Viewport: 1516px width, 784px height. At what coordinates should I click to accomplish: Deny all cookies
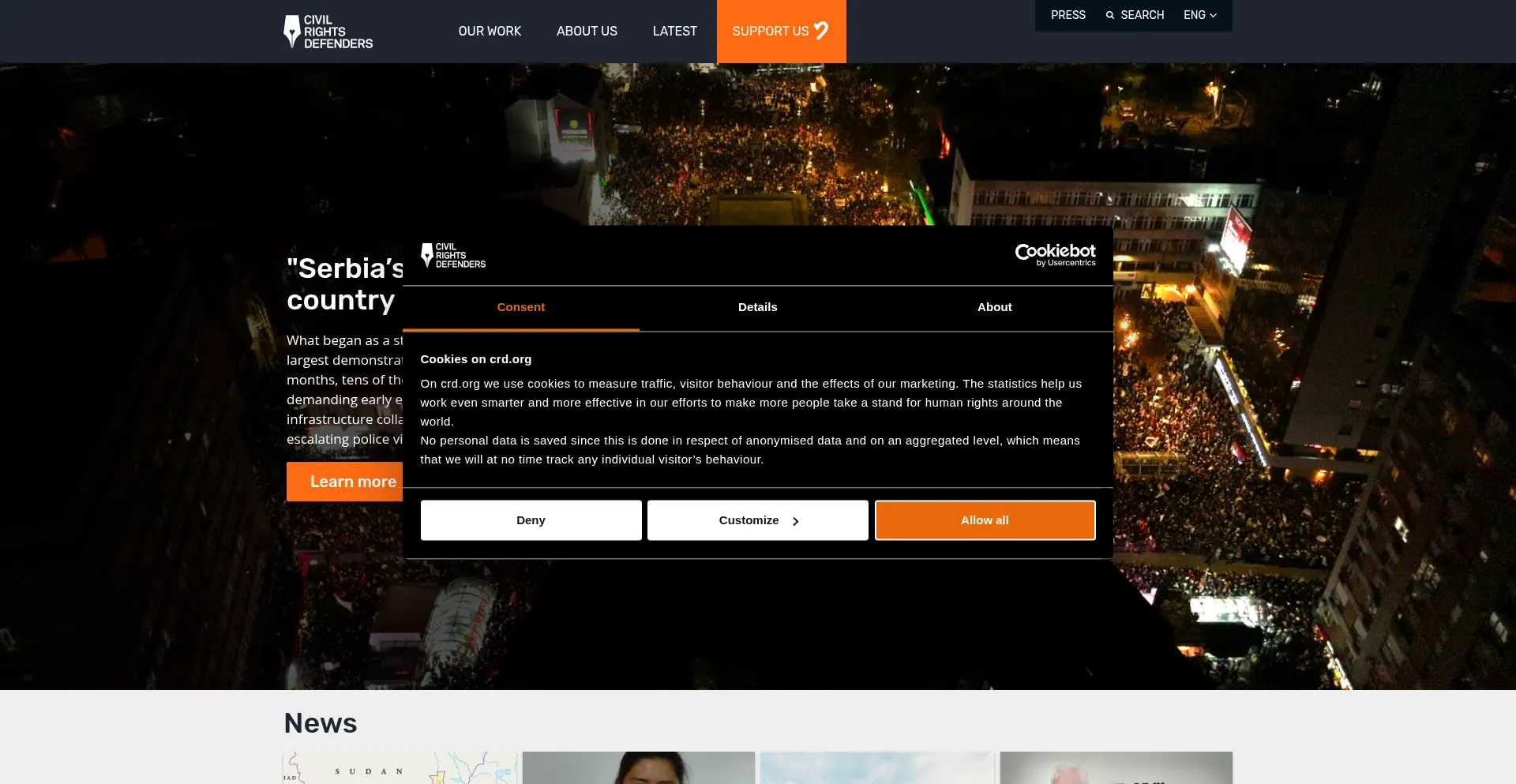tap(531, 520)
